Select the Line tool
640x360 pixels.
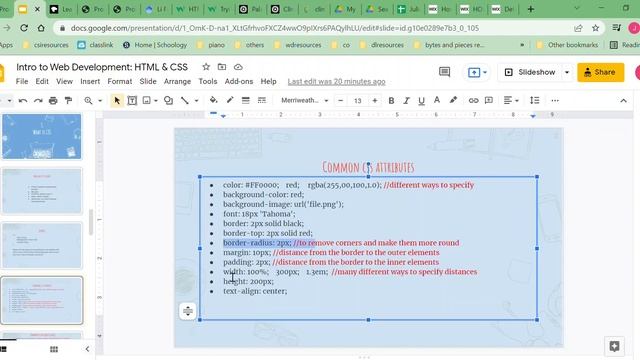coord(185,100)
